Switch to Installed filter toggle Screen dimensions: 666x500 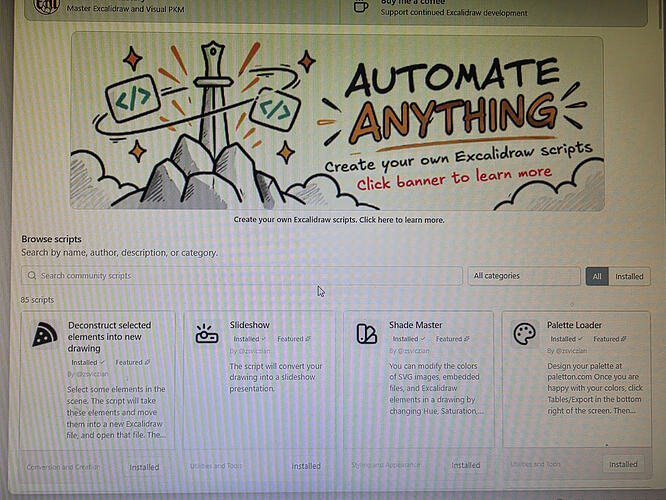[629, 277]
